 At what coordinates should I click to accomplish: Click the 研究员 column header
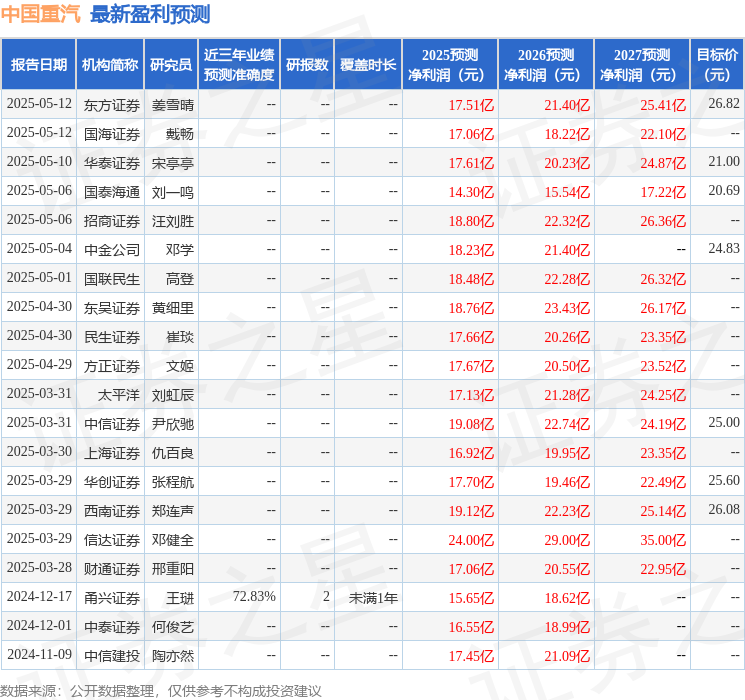point(171,65)
